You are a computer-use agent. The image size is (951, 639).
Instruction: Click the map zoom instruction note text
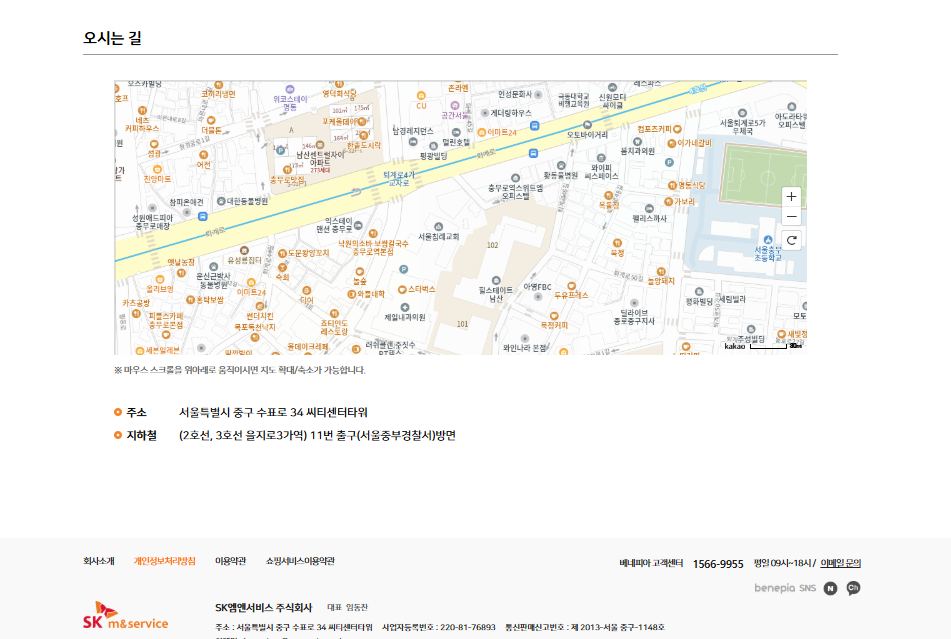[240, 370]
